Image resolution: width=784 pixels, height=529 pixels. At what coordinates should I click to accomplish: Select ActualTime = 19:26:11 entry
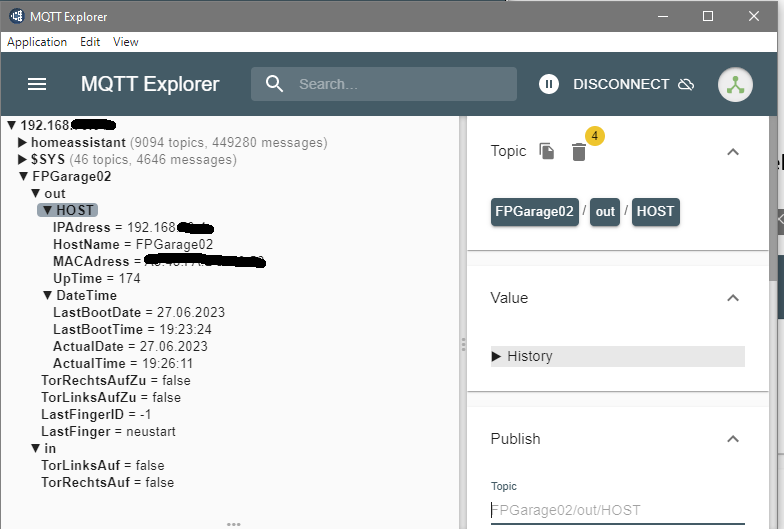point(123,364)
